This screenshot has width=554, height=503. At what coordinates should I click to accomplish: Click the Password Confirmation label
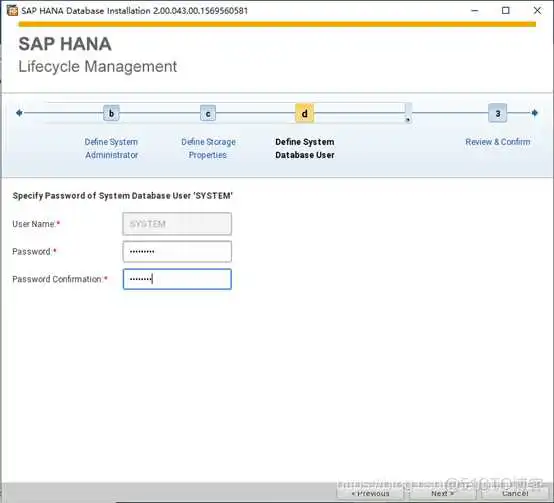(60, 279)
